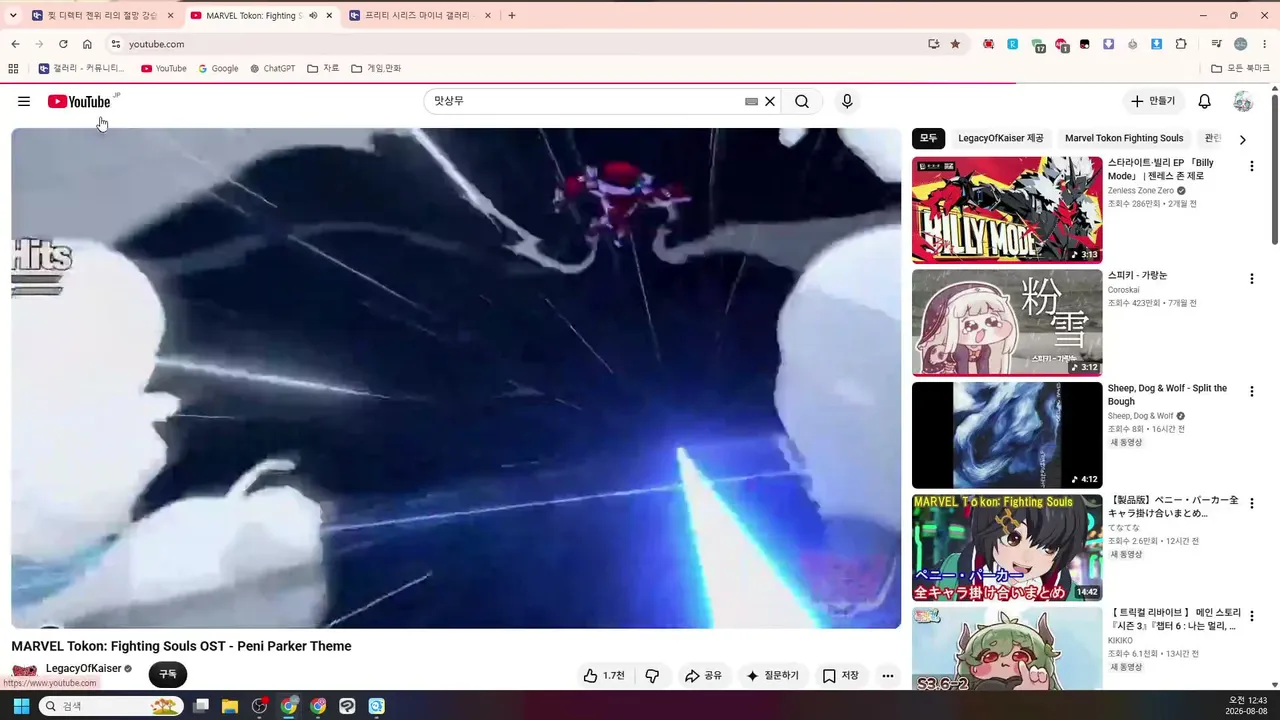
Task: Open the browser home page
Action: pos(87,44)
